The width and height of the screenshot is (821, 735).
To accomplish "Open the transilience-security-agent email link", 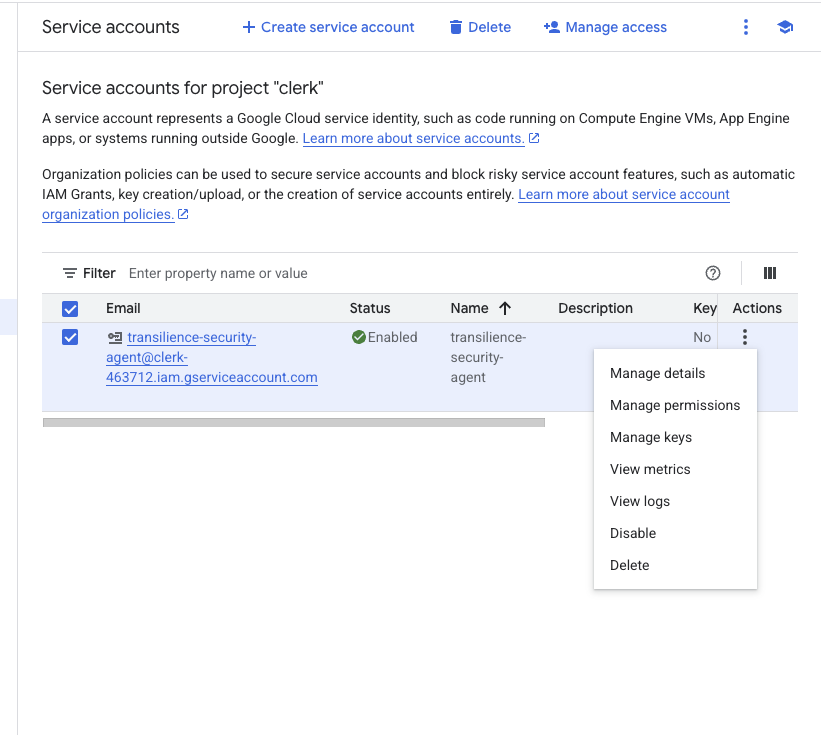I will (212, 357).
